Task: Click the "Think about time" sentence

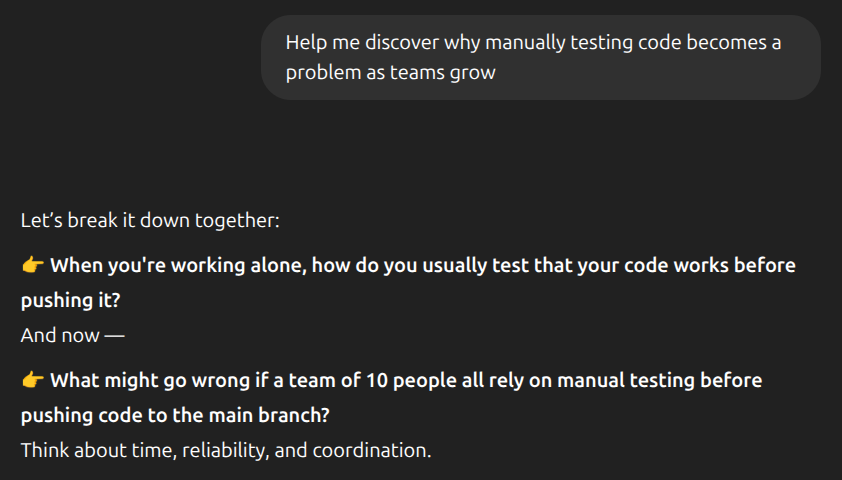Action: click(226, 450)
